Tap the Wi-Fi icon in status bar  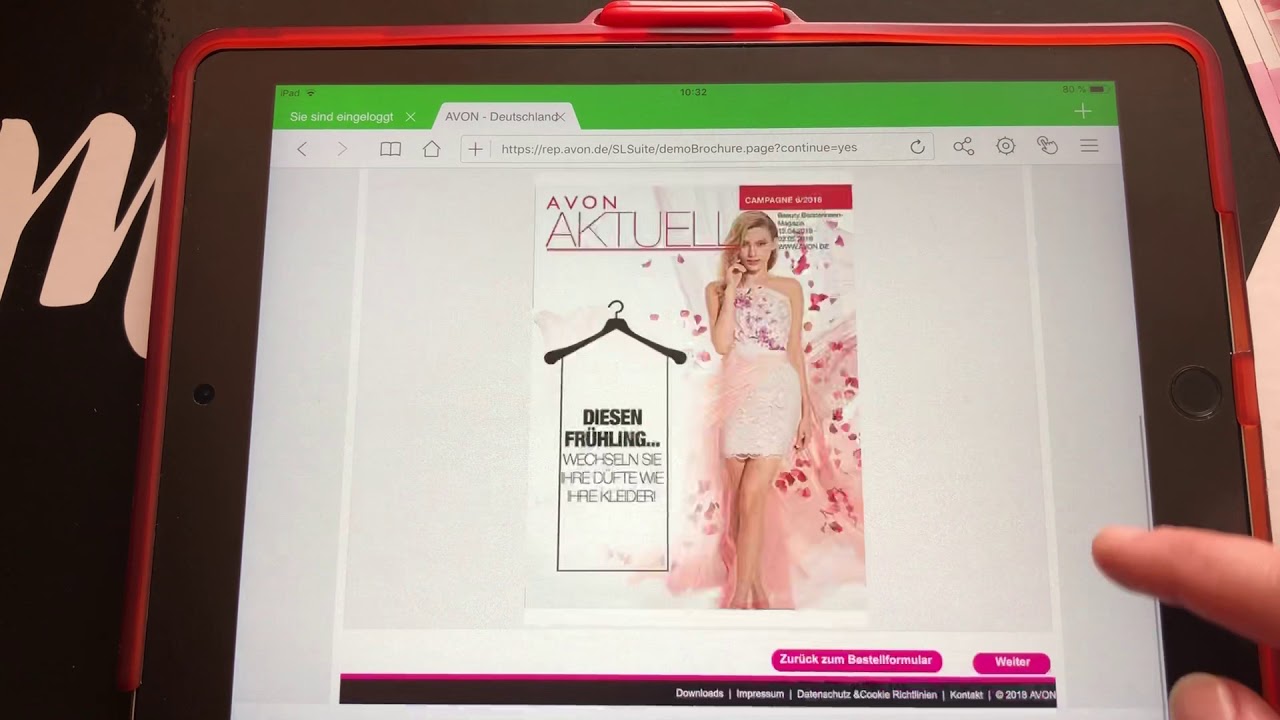coord(311,93)
